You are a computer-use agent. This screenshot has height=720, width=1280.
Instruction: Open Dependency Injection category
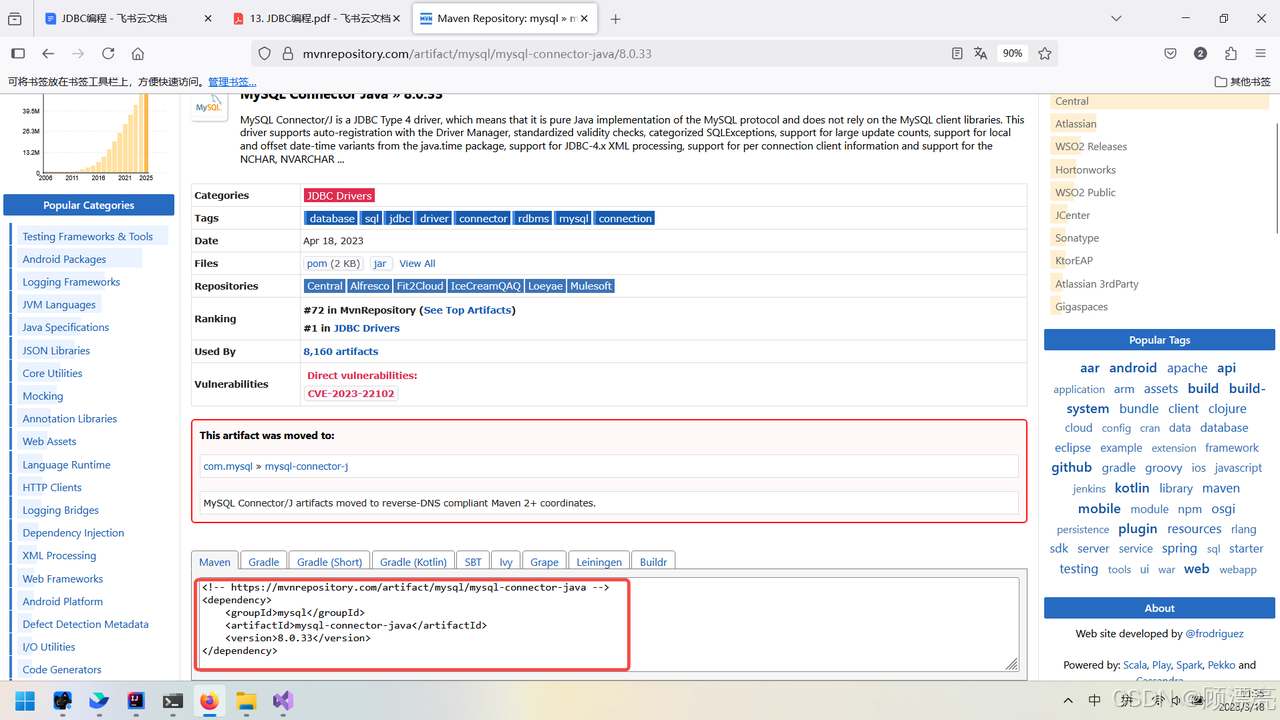(x=73, y=533)
